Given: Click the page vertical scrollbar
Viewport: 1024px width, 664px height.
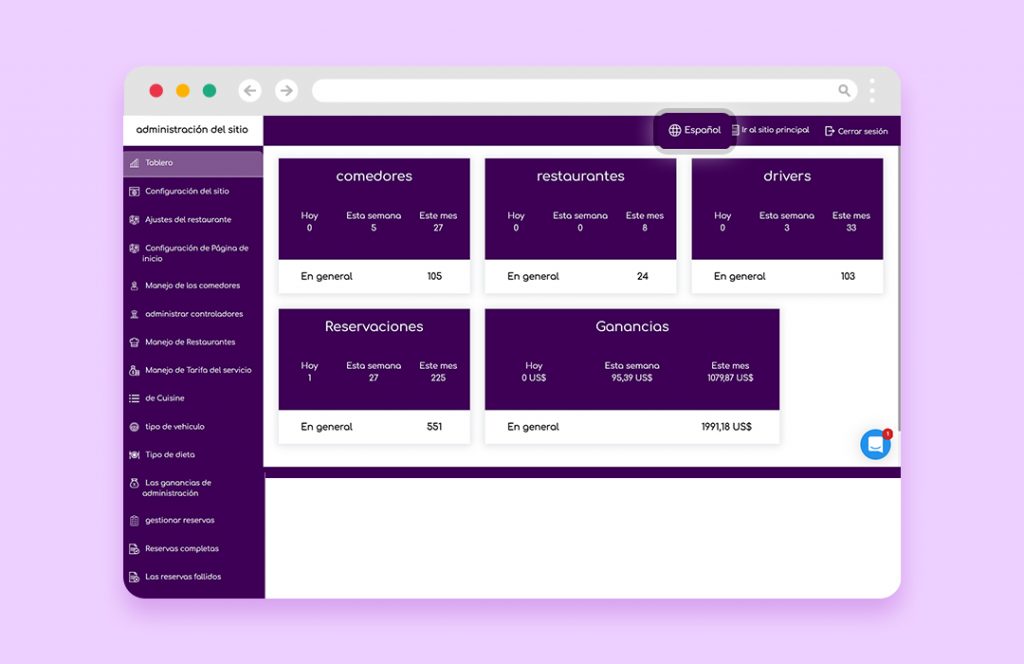Looking at the screenshot, I should coord(899,287).
